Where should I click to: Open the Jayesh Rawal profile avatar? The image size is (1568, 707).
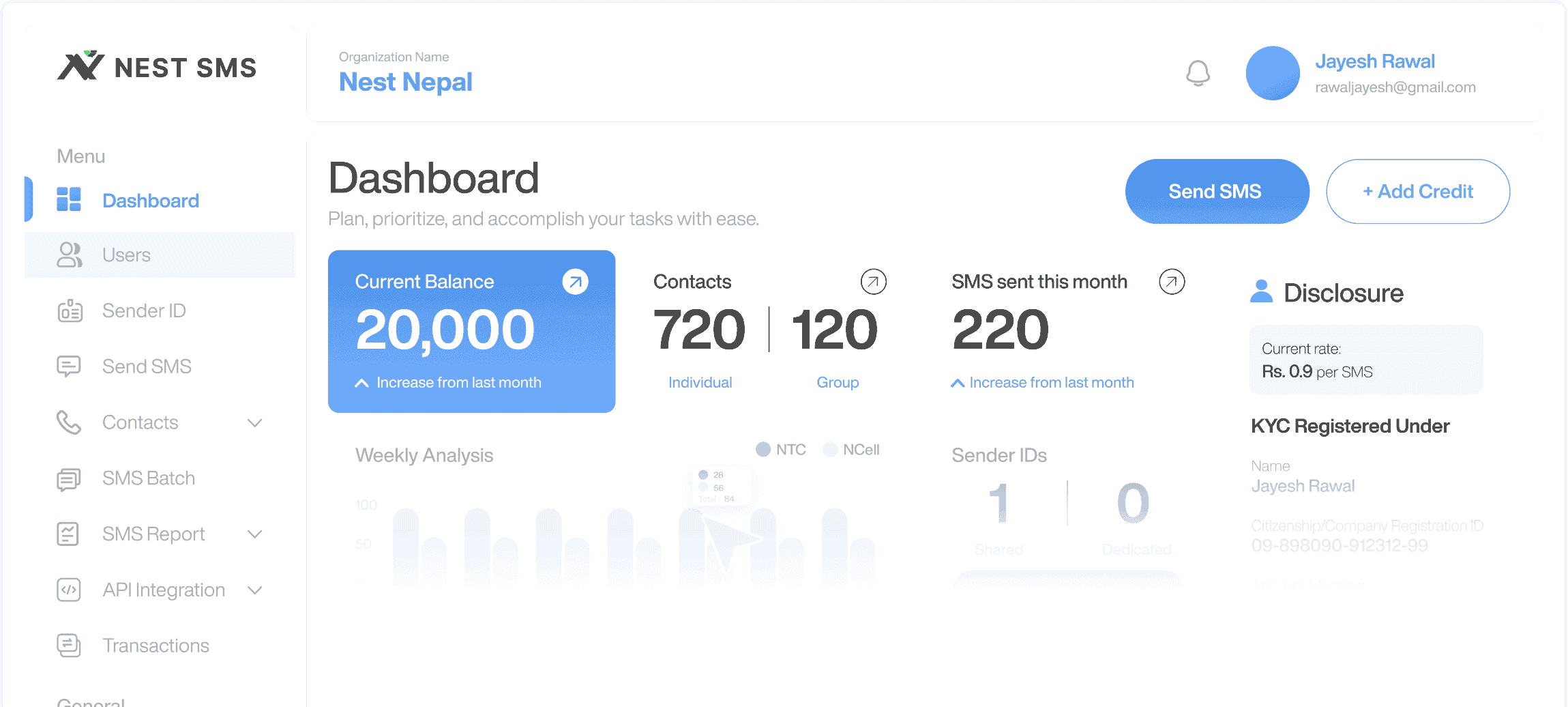[x=1271, y=73]
